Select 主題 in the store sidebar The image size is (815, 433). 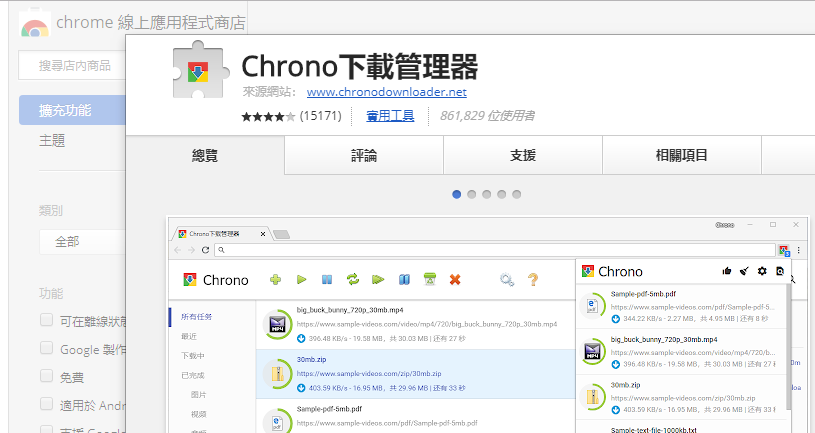tap(52, 140)
